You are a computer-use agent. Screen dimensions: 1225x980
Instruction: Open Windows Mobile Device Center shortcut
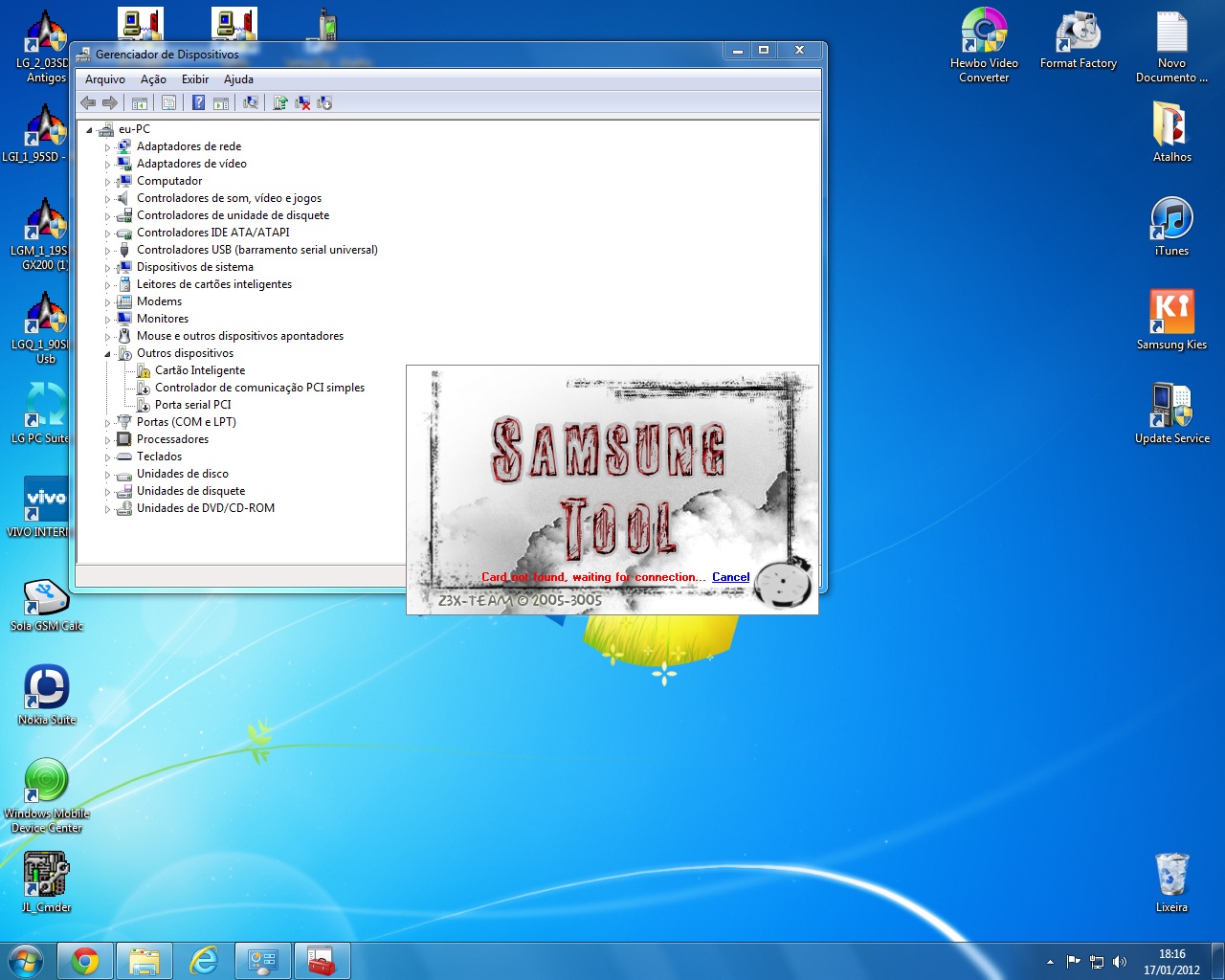(46, 795)
